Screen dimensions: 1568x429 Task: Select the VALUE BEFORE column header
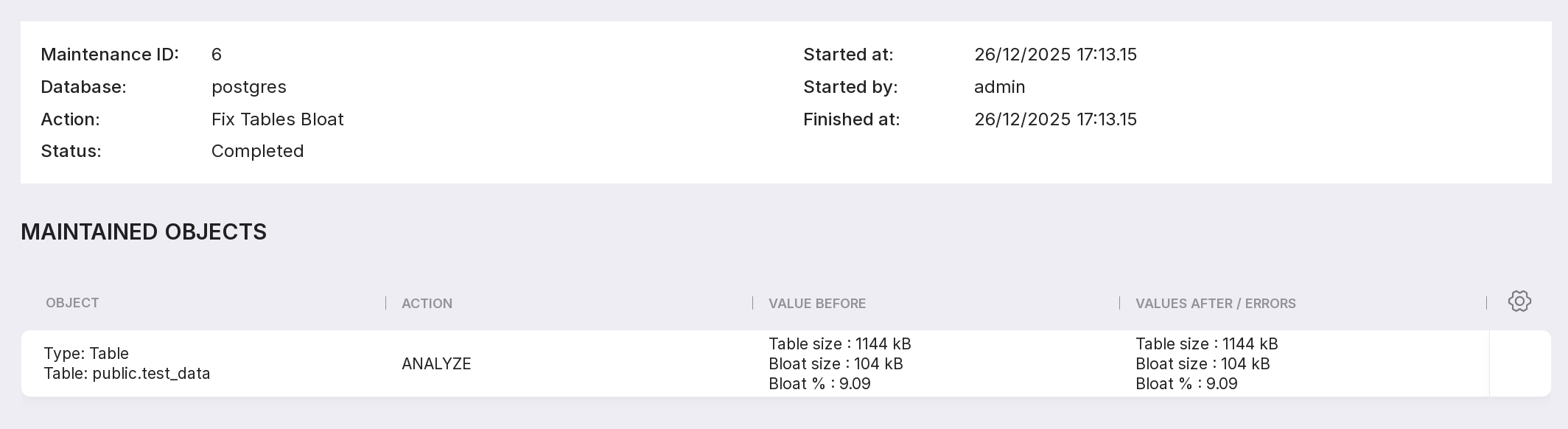(x=816, y=304)
